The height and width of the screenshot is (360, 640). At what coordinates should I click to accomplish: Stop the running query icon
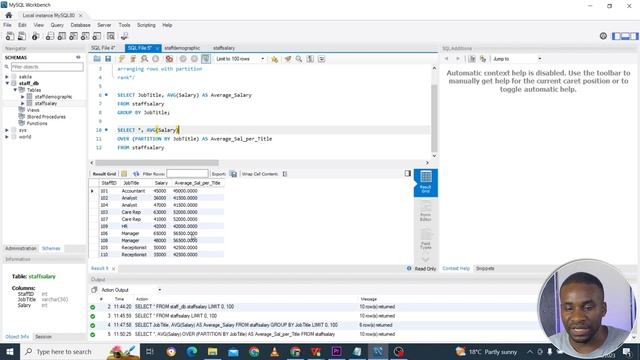[x=156, y=59]
